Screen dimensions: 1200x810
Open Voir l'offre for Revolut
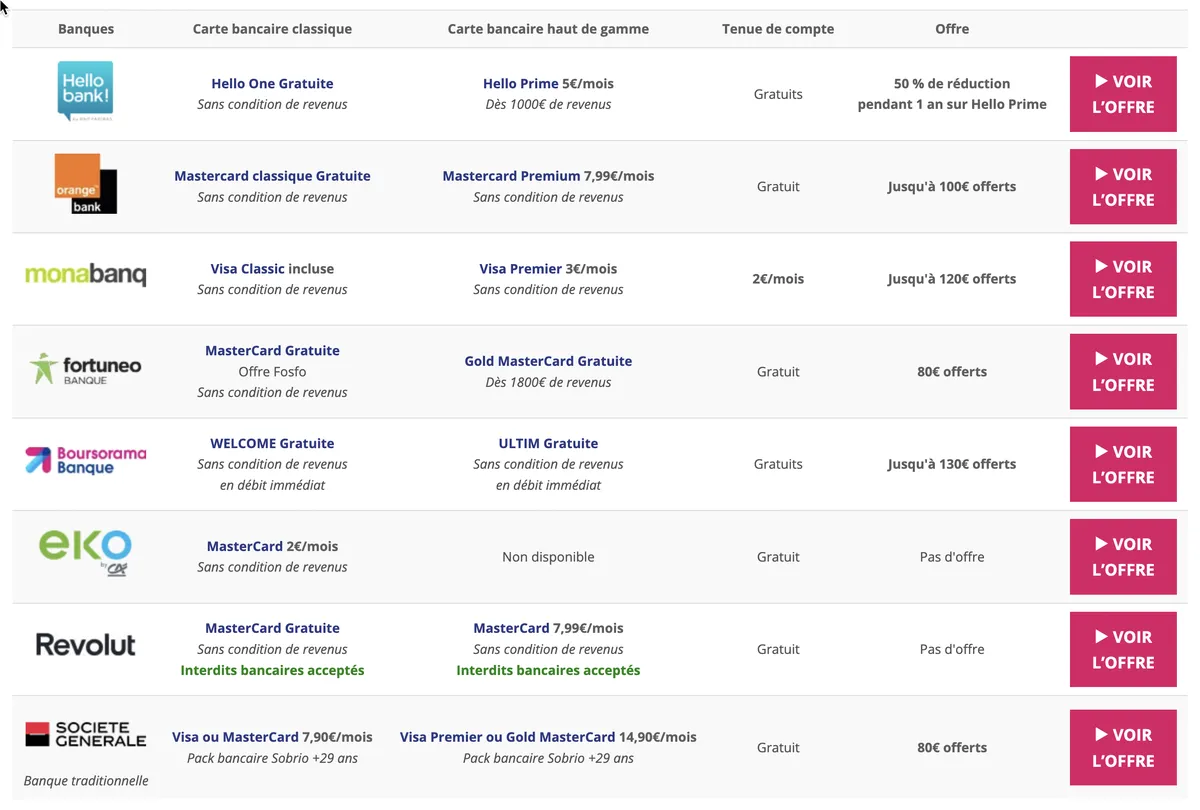[x=1123, y=649]
